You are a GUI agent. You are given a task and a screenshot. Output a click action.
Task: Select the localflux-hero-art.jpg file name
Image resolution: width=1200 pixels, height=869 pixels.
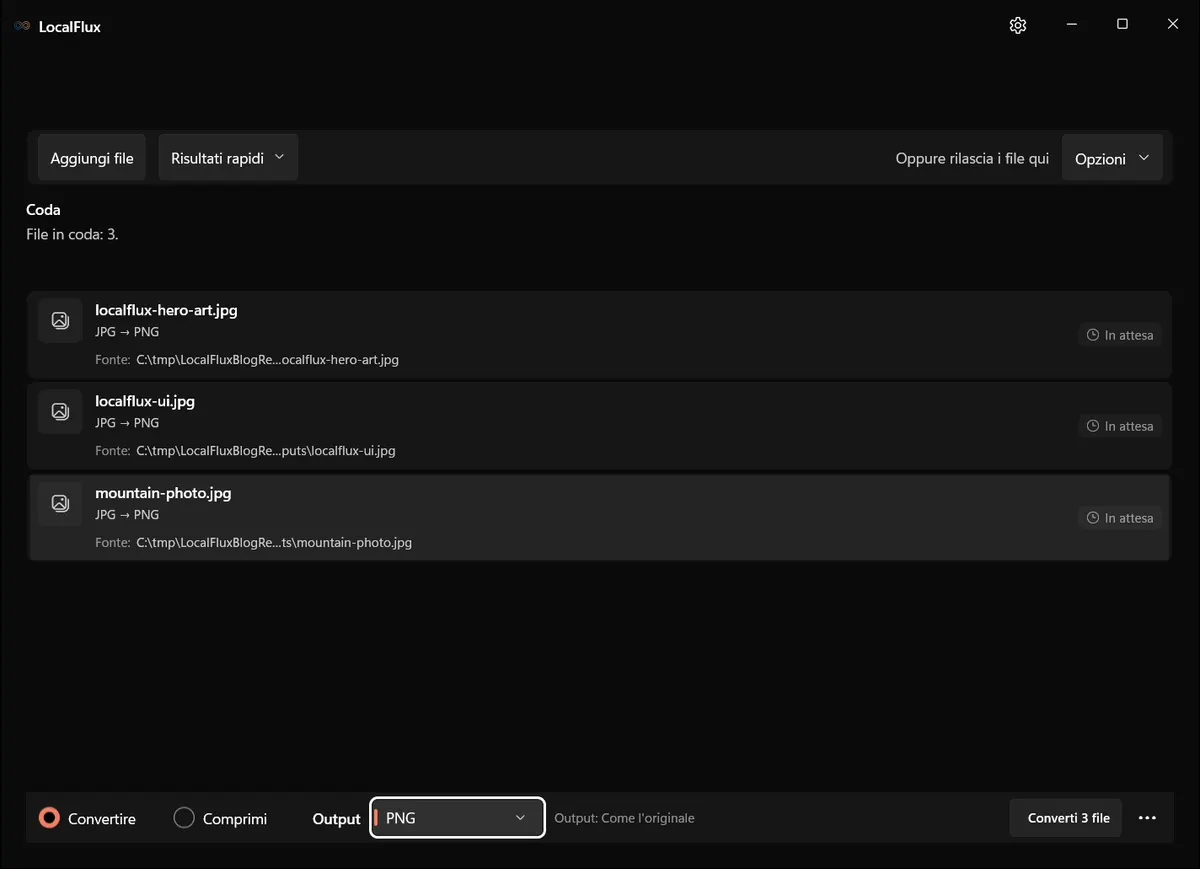click(166, 310)
